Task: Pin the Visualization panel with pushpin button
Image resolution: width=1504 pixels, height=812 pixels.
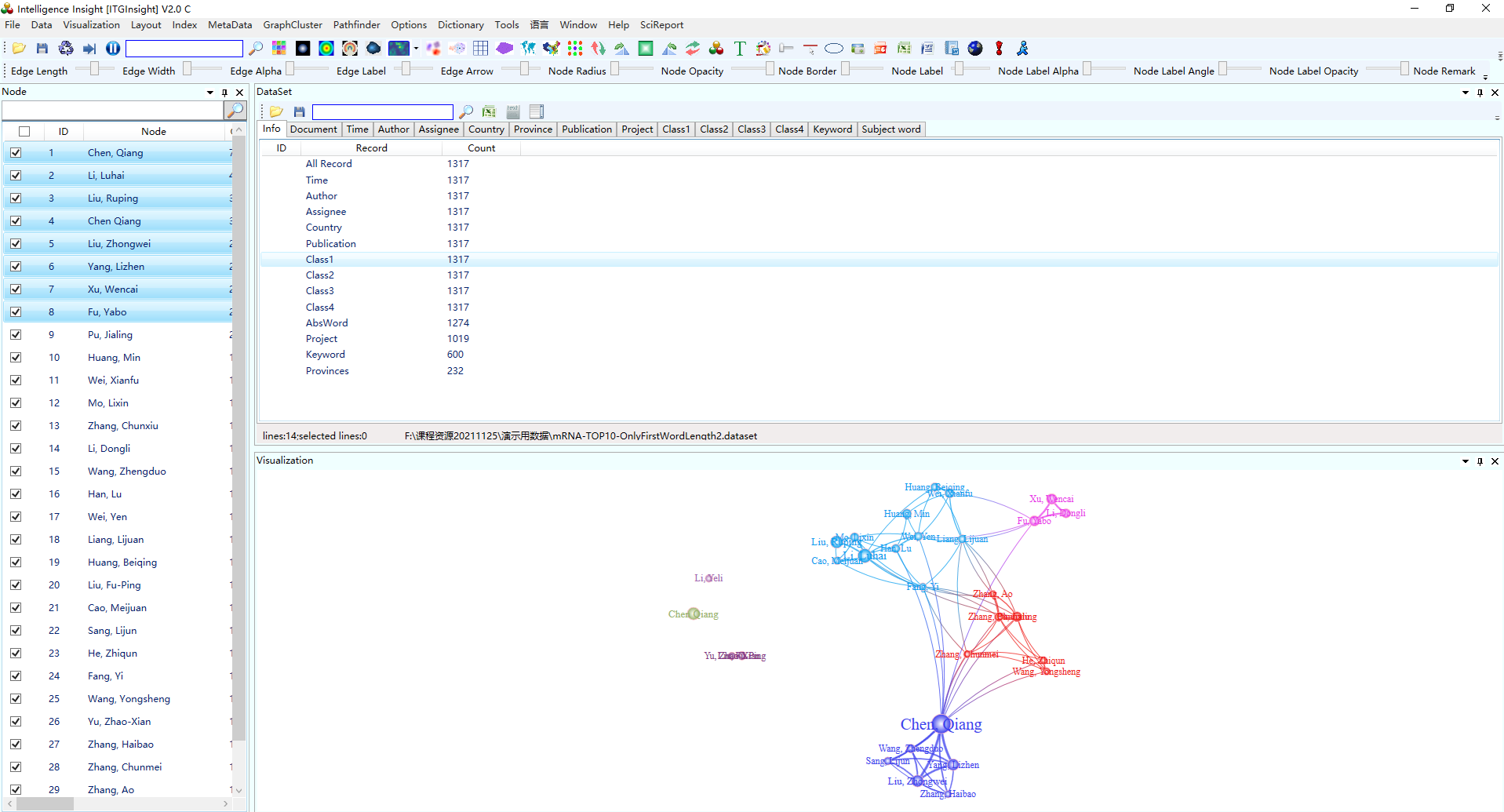Action: point(1480,461)
